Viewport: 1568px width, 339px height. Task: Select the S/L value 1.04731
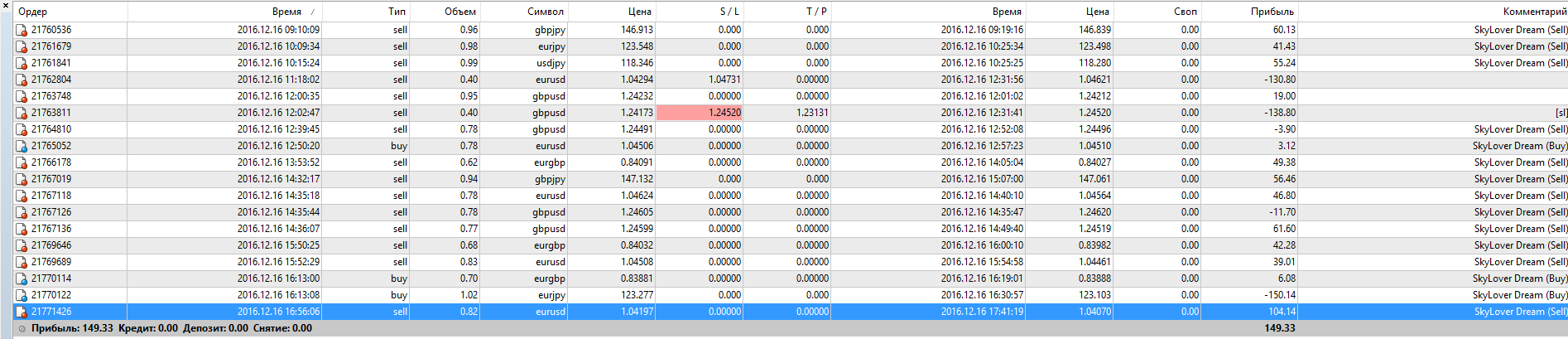[724, 80]
